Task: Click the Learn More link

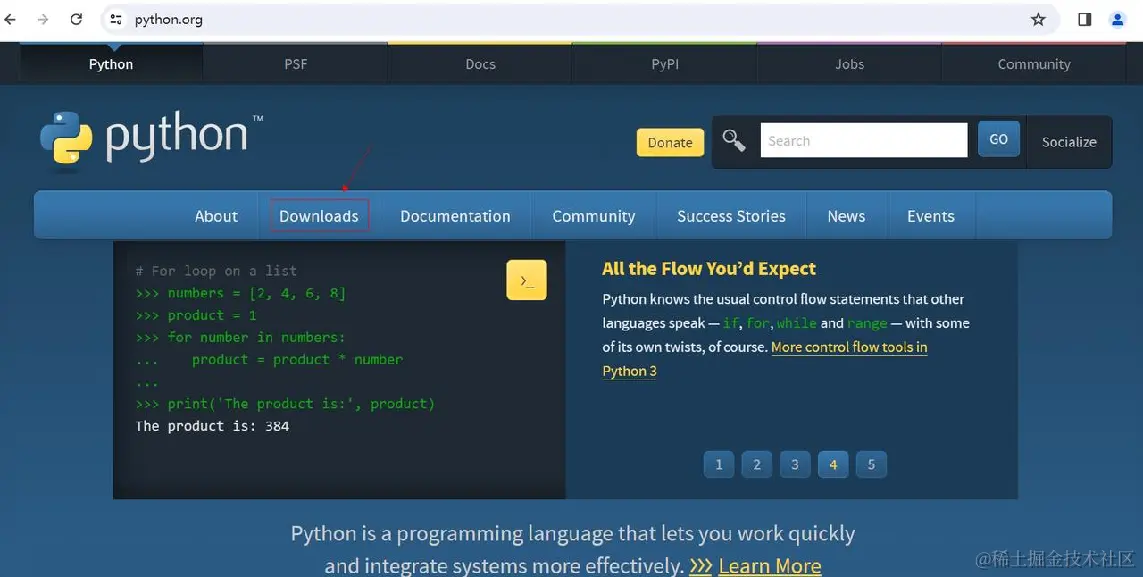Action: 770,565
